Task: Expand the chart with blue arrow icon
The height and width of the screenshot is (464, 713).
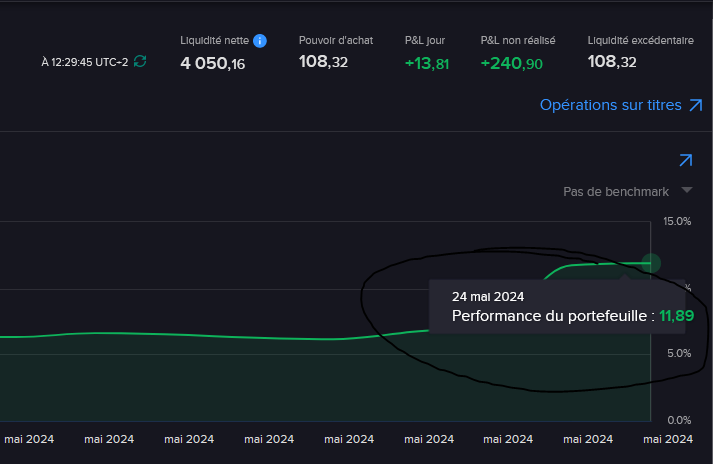Action: [686, 160]
